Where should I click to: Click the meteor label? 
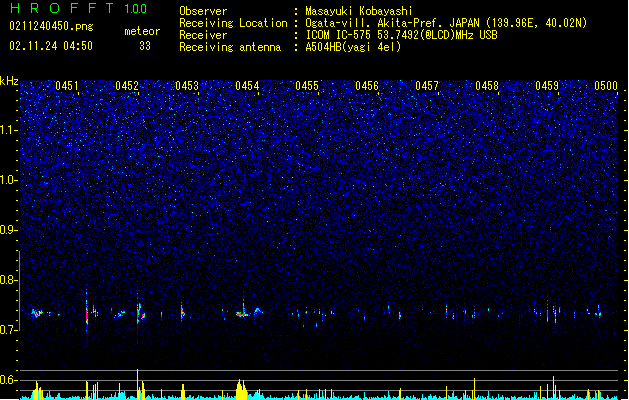pyautogui.click(x=142, y=31)
